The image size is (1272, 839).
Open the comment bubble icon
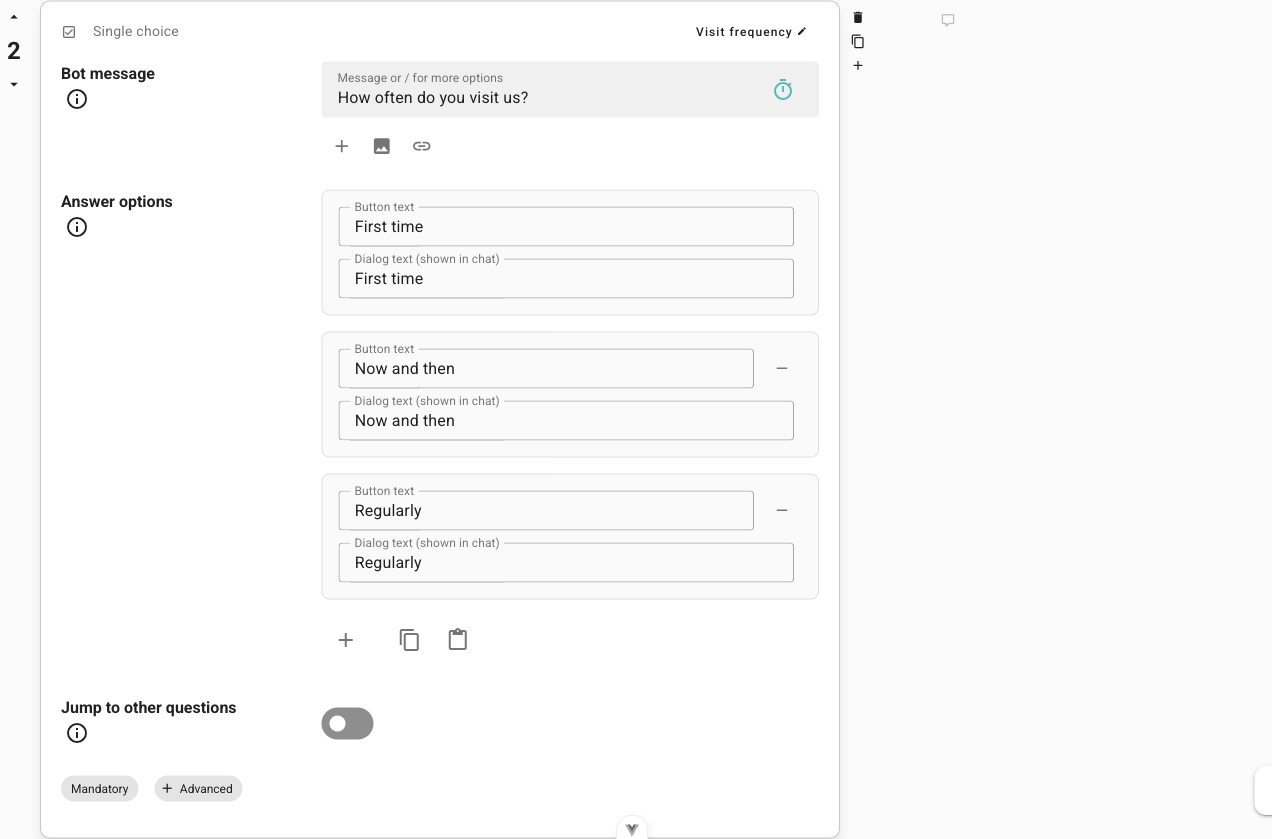tap(948, 20)
